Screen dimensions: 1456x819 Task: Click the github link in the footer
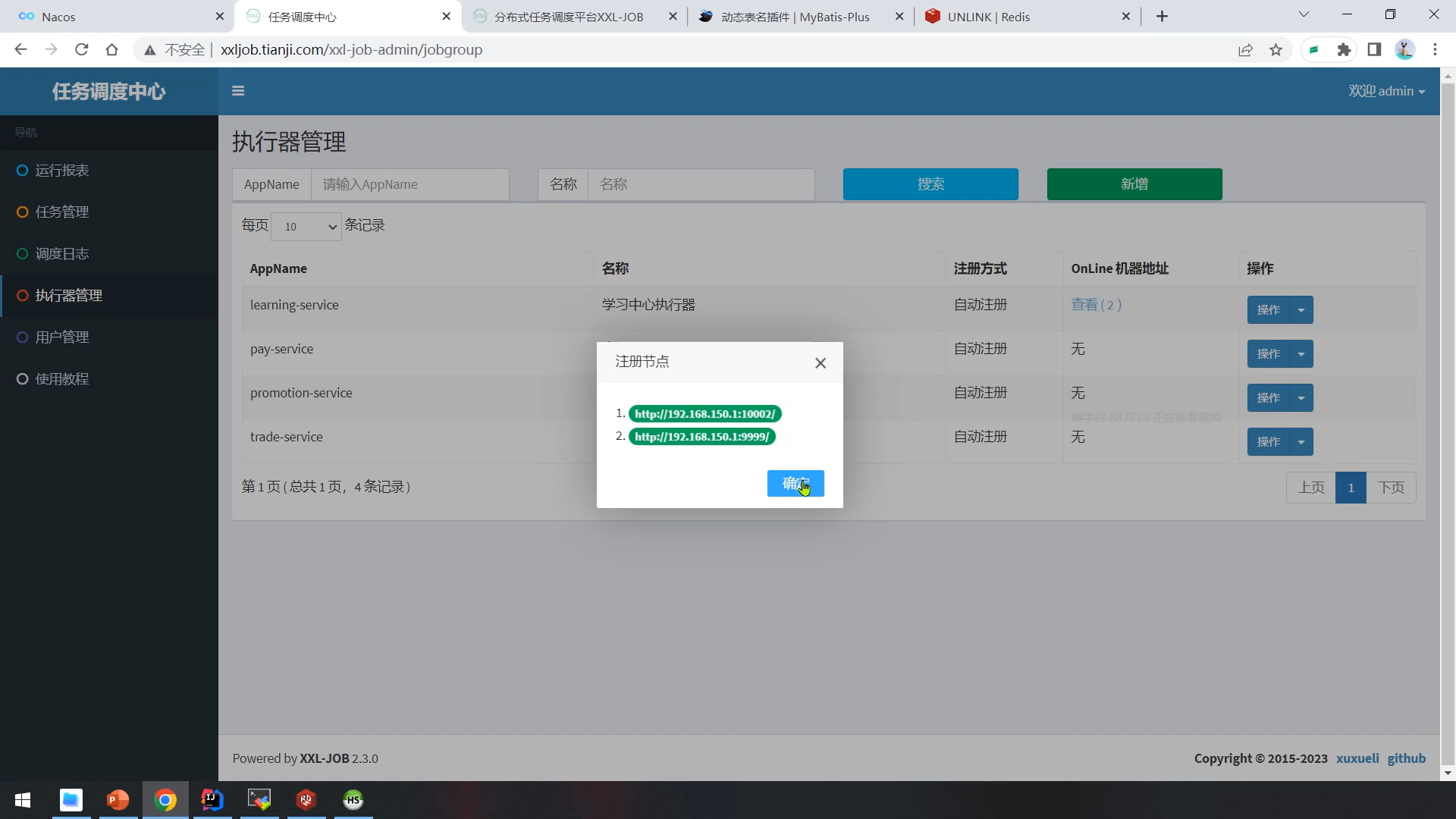1406,758
